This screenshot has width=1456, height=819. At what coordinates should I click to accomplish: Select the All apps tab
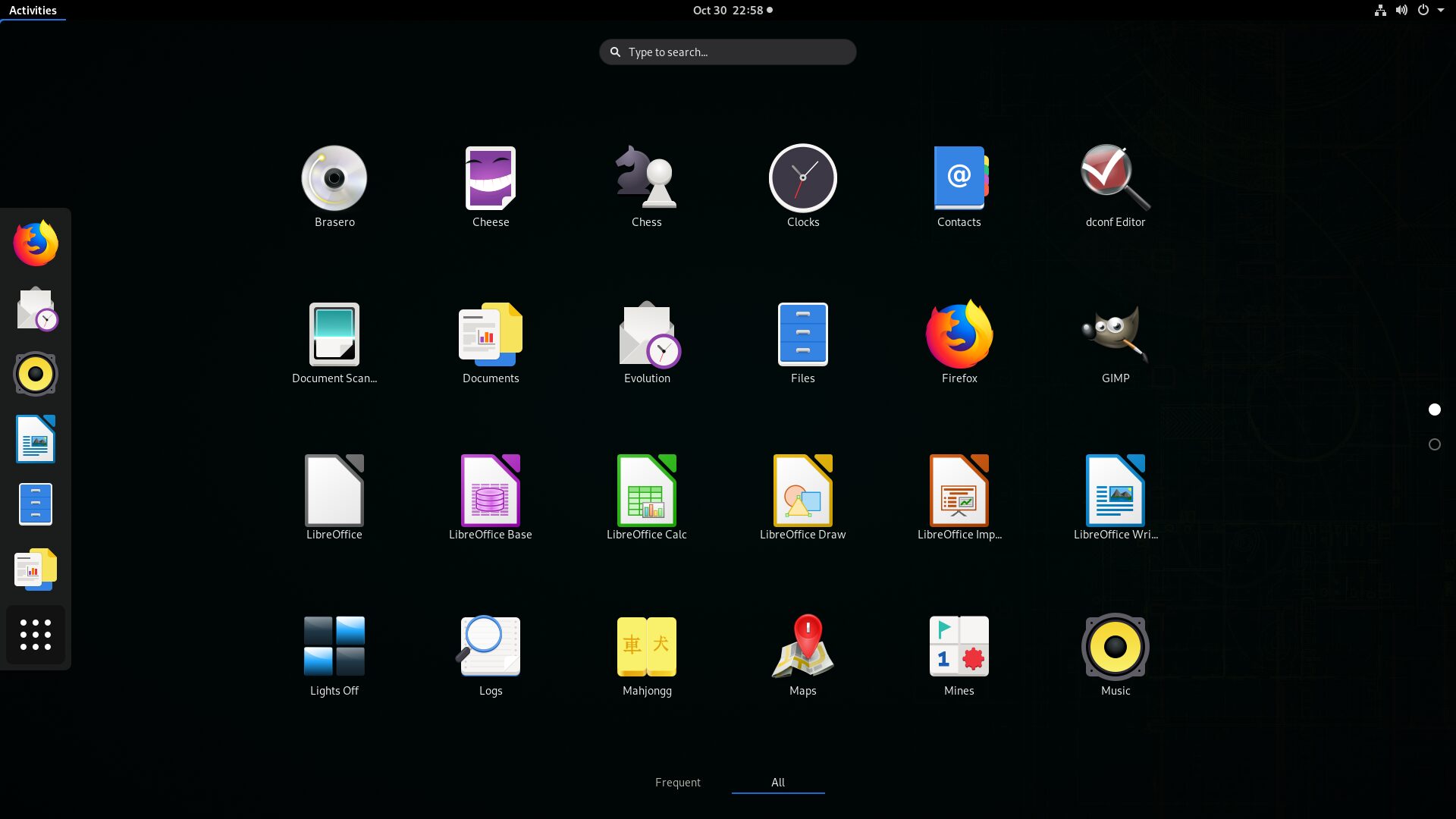(x=778, y=783)
